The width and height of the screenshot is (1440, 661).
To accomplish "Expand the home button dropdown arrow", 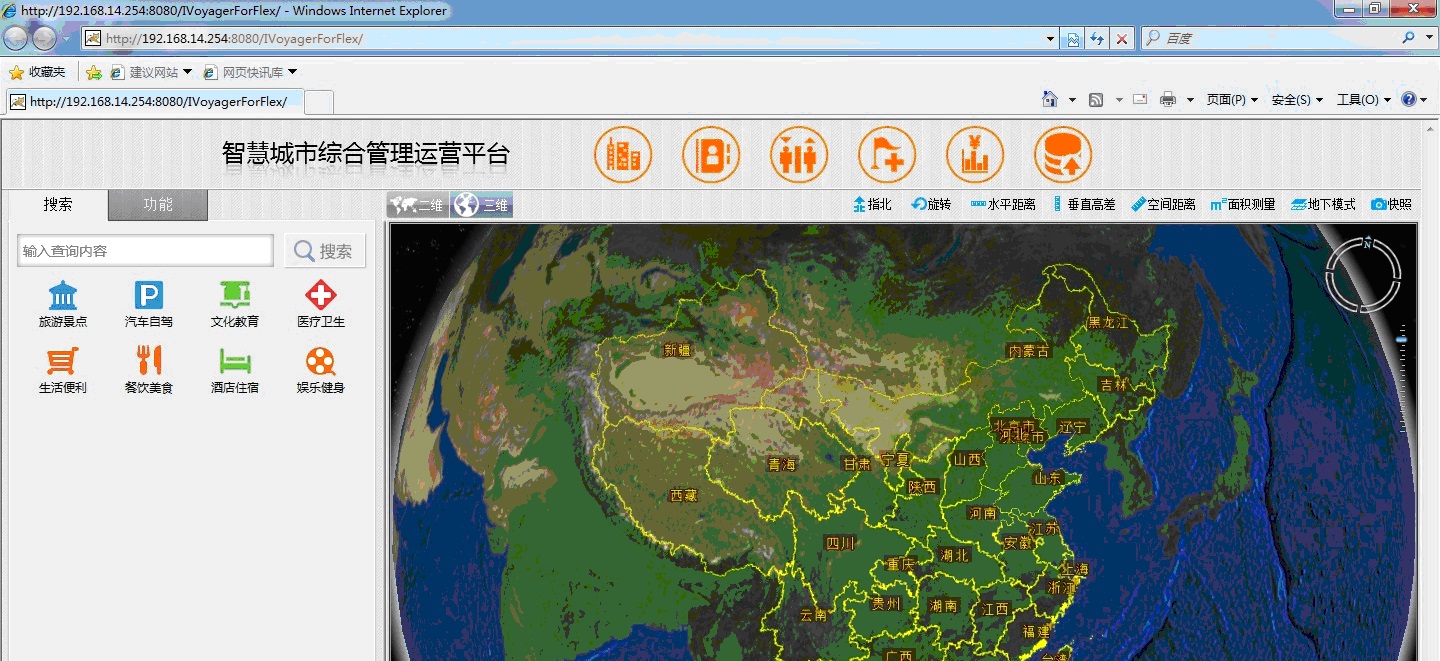I will pos(1072,99).
